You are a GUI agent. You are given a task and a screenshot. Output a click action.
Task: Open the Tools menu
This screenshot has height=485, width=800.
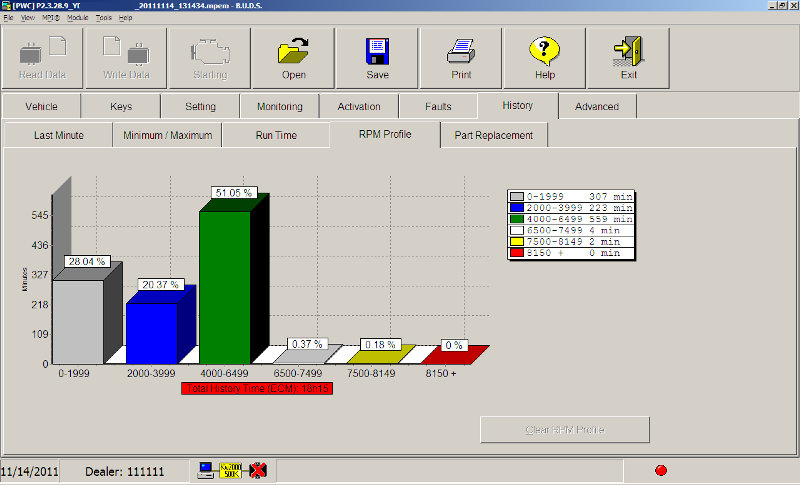pyautogui.click(x=104, y=18)
